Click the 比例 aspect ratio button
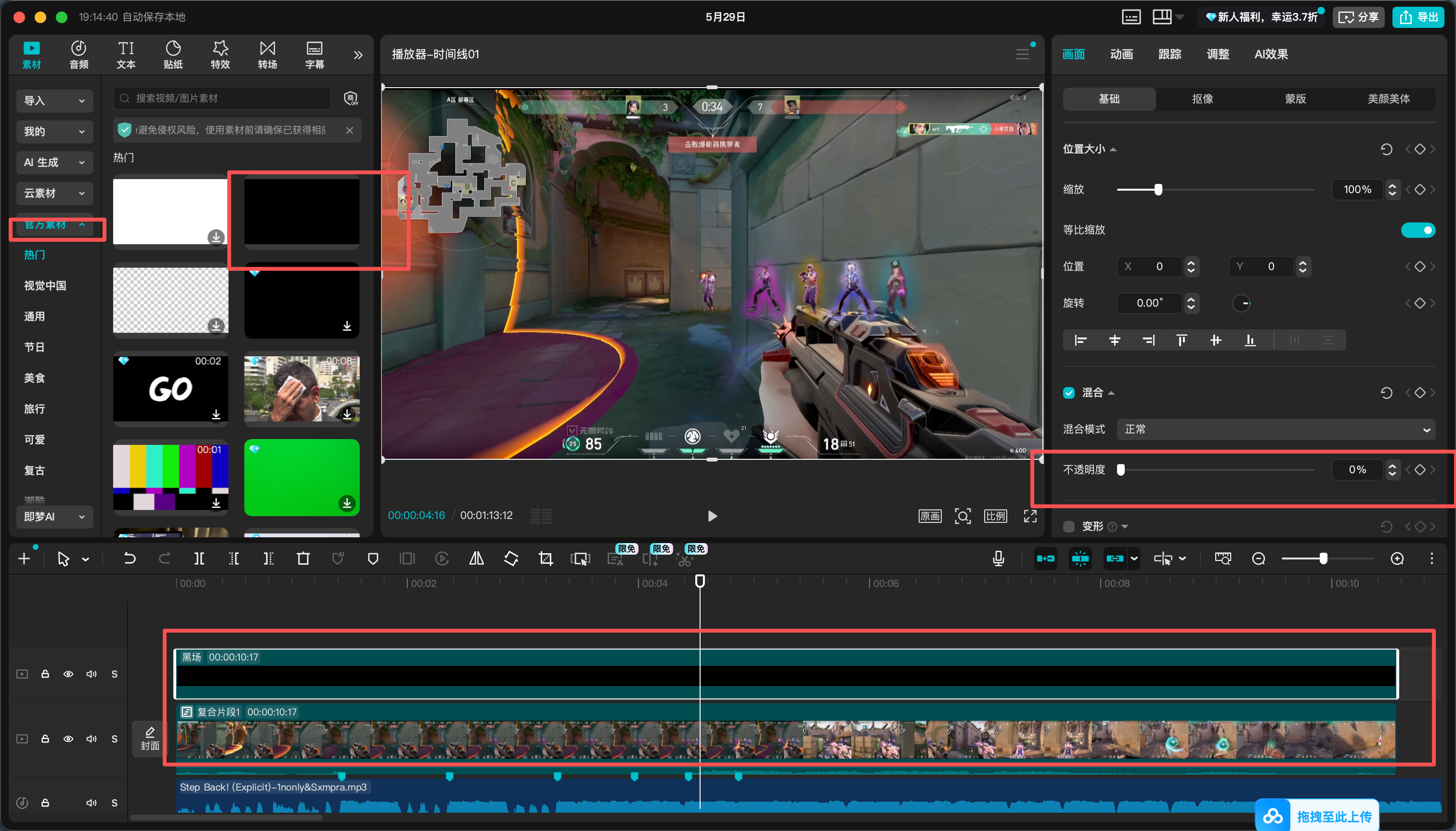This screenshot has height=831, width=1456. 995,516
